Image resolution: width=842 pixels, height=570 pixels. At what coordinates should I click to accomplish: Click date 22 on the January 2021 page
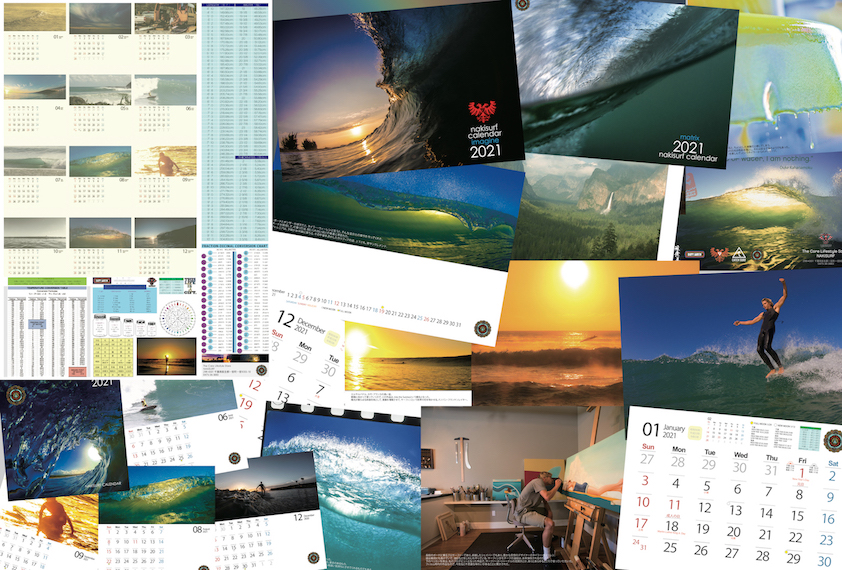tap(796, 537)
